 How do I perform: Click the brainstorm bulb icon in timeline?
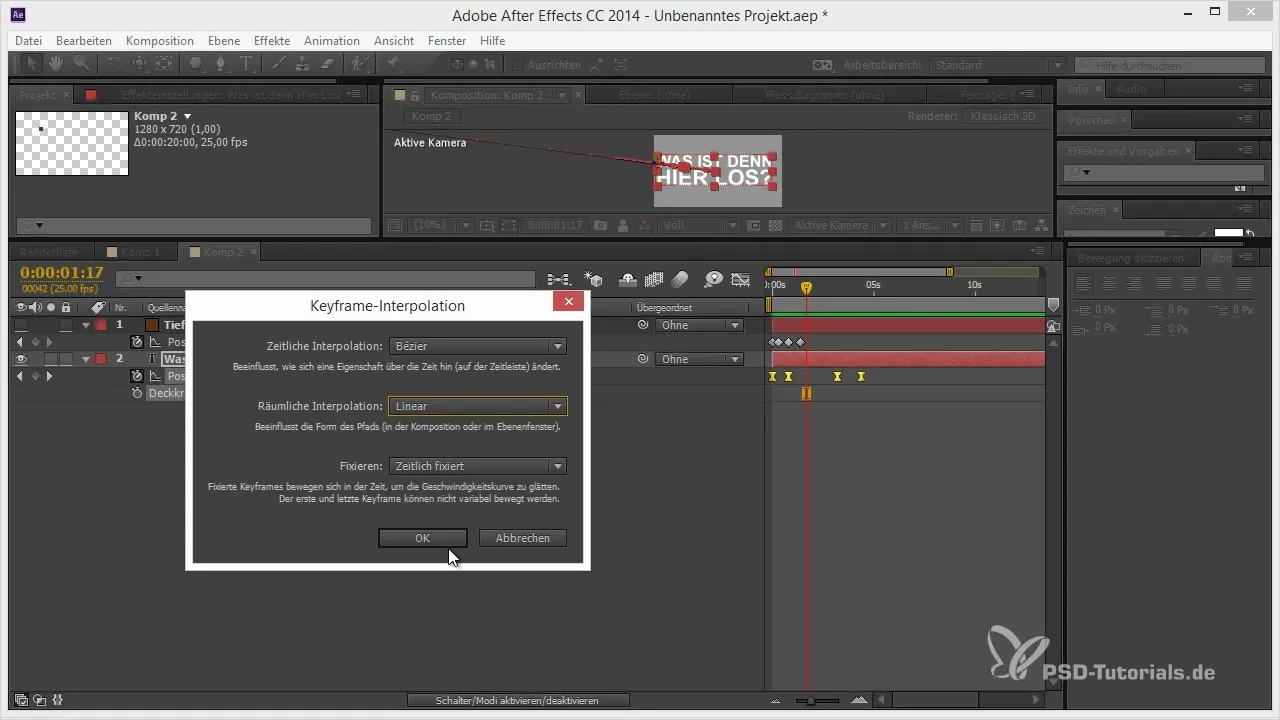coord(713,279)
